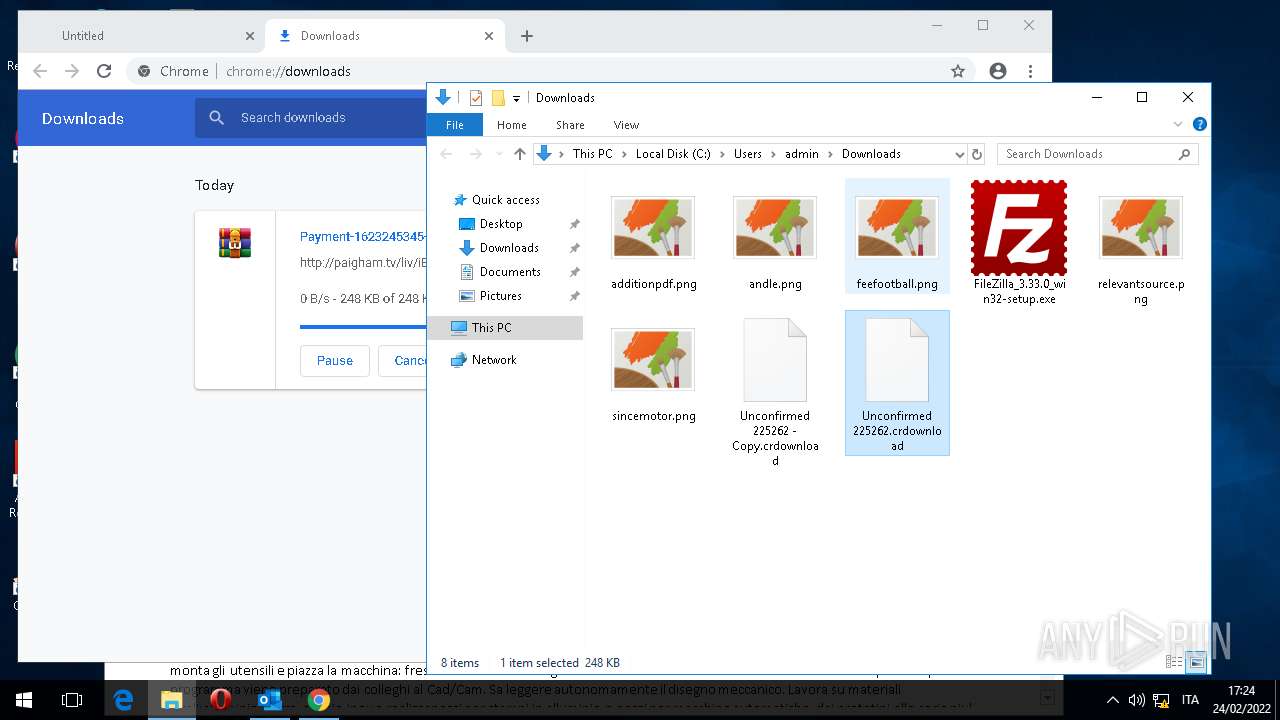Click 'admin' in the address breadcrumb
The image size is (1280, 720).
coord(802,154)
